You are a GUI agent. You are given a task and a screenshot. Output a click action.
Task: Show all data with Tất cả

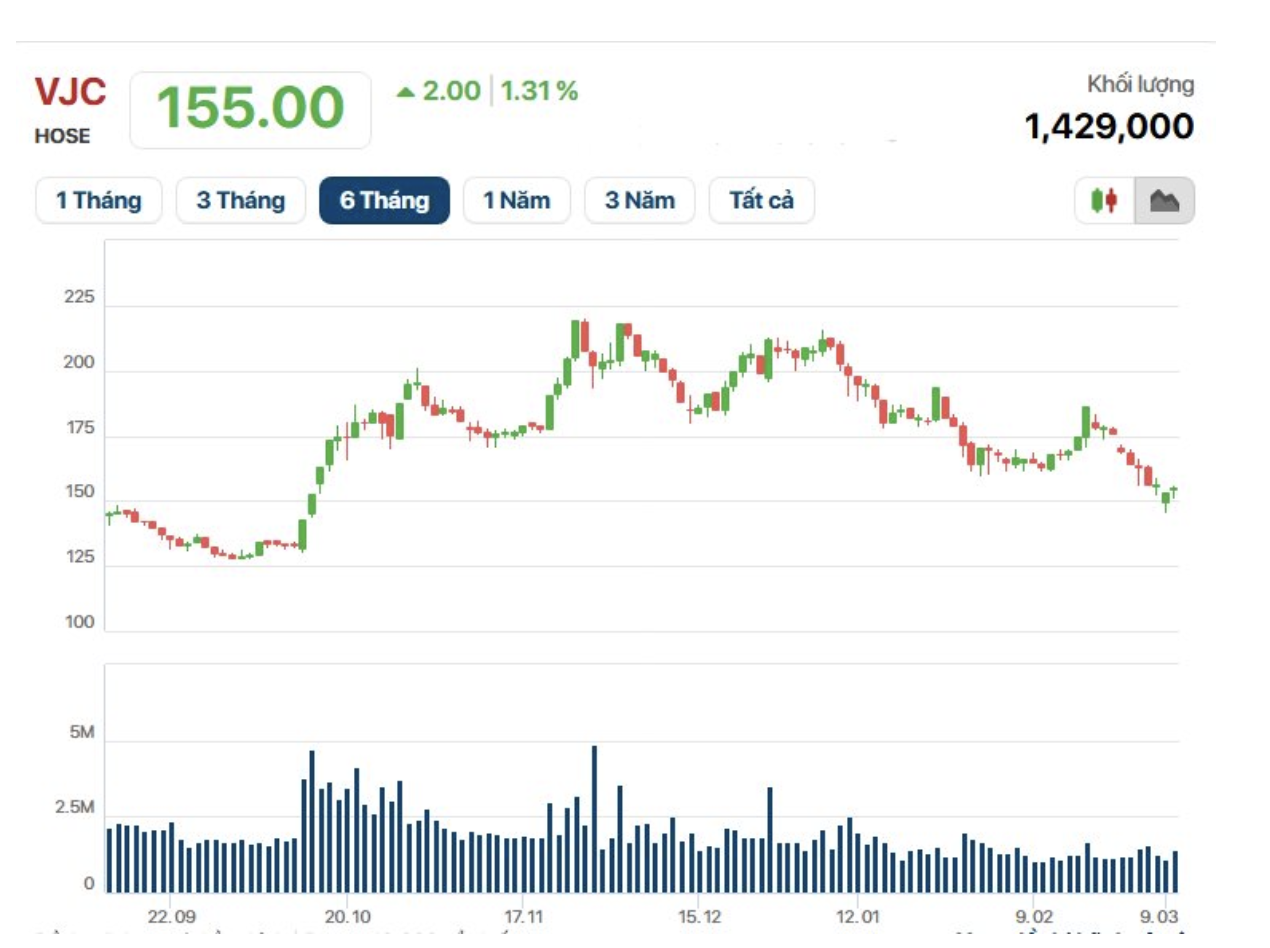[x=761, y=201]
